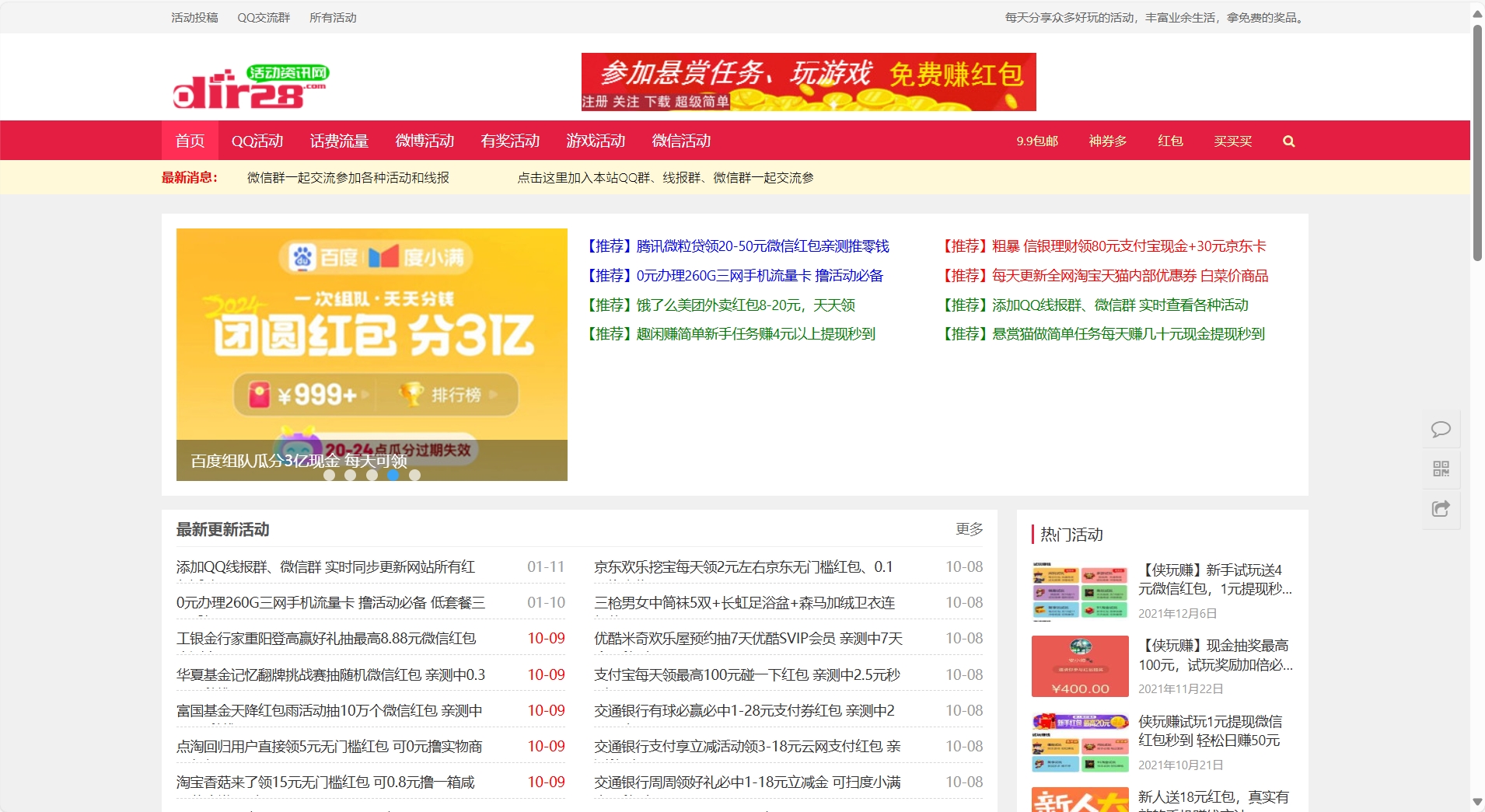This screenshot has width=1485, height=812.
Task: Open article 交通银行周周领好礼
Action: (747, 782)
